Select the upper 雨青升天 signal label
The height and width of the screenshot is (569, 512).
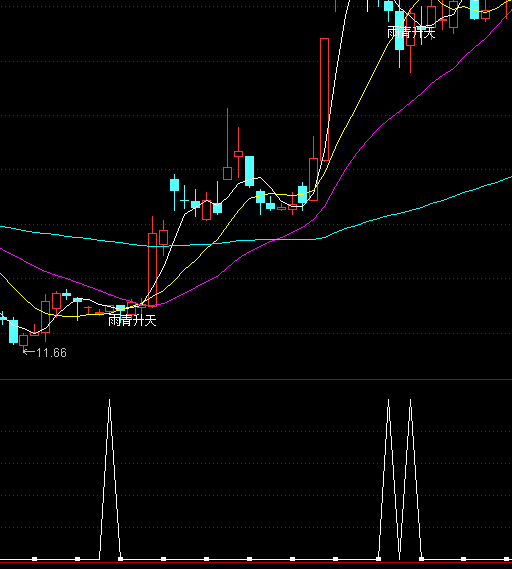pyautogui.click(x=411, y=32)
